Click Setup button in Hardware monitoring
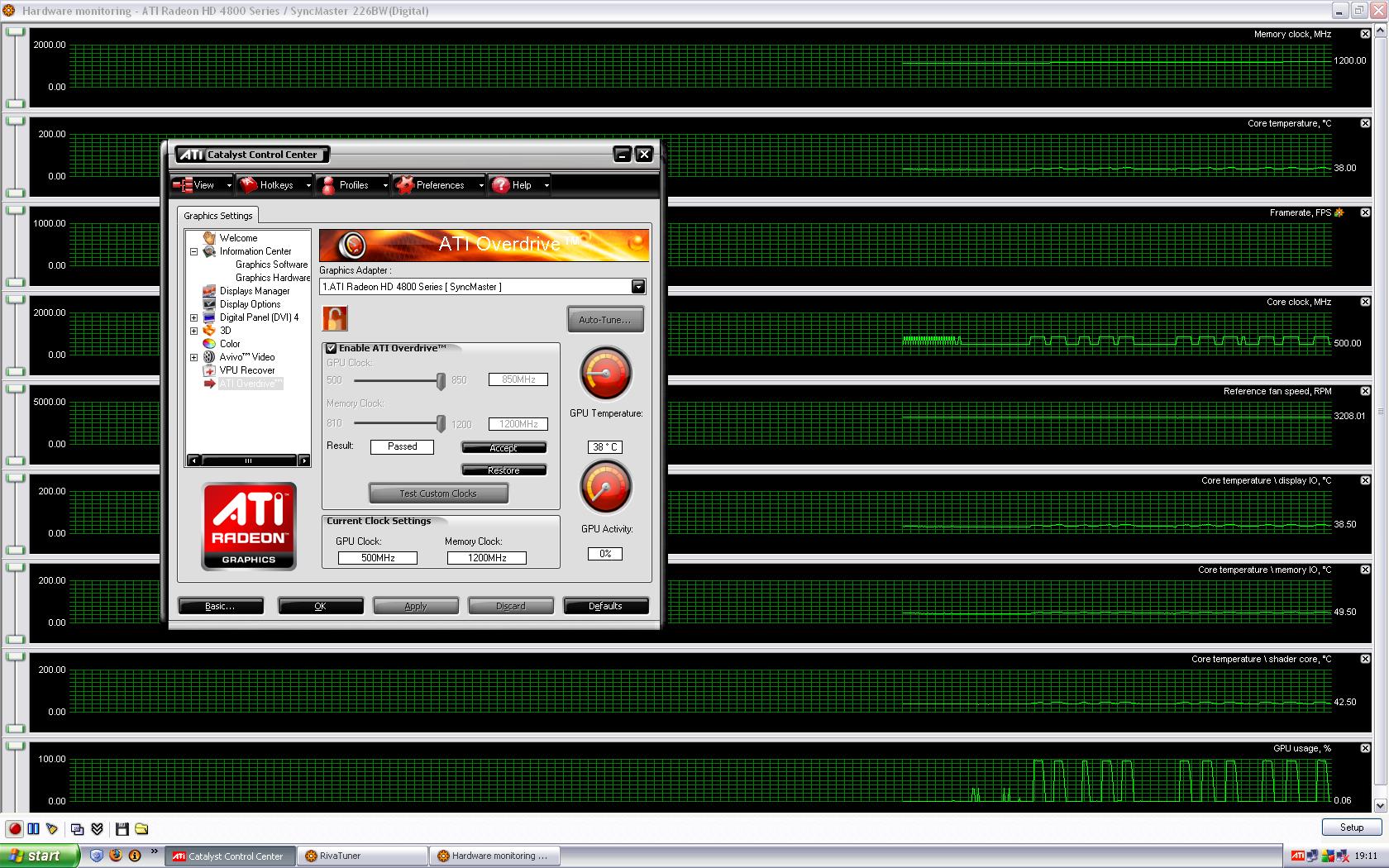Viewport: 1389px width, 868px height. (x=1352, y=827)
